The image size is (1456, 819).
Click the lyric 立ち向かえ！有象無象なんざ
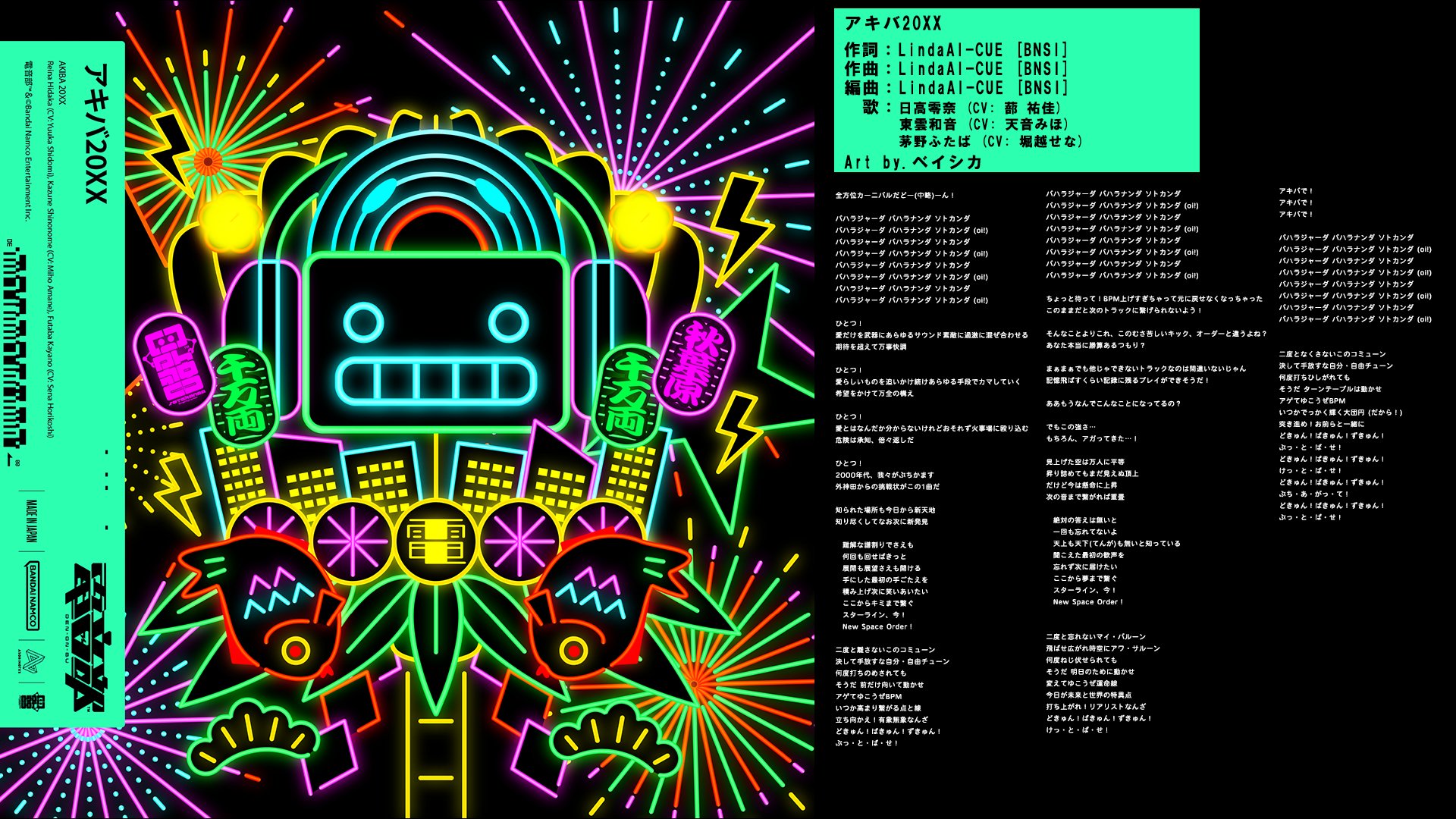(881, 720)
